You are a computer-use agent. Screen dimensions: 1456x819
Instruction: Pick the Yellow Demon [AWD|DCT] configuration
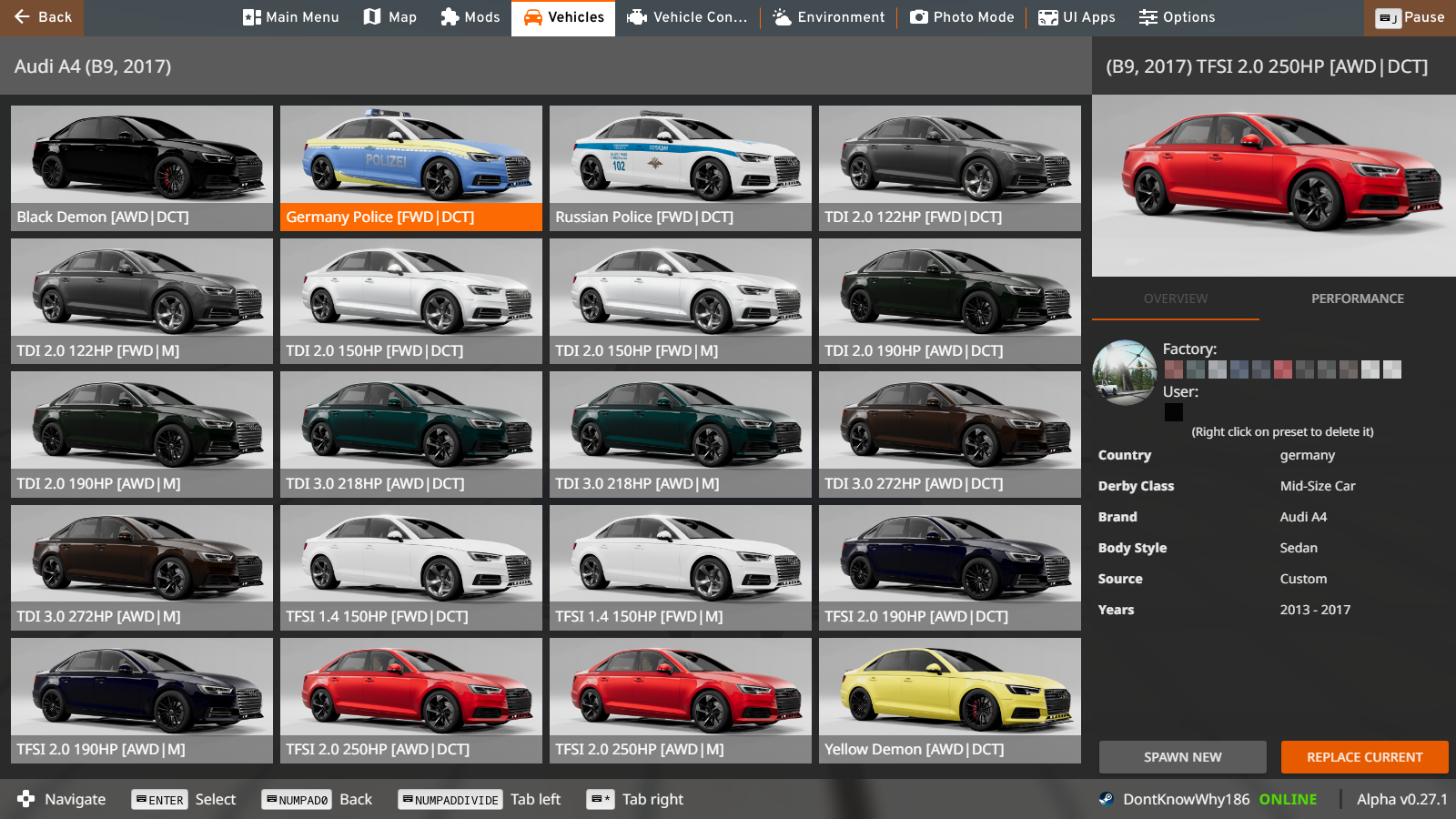[x=950, y=701]
